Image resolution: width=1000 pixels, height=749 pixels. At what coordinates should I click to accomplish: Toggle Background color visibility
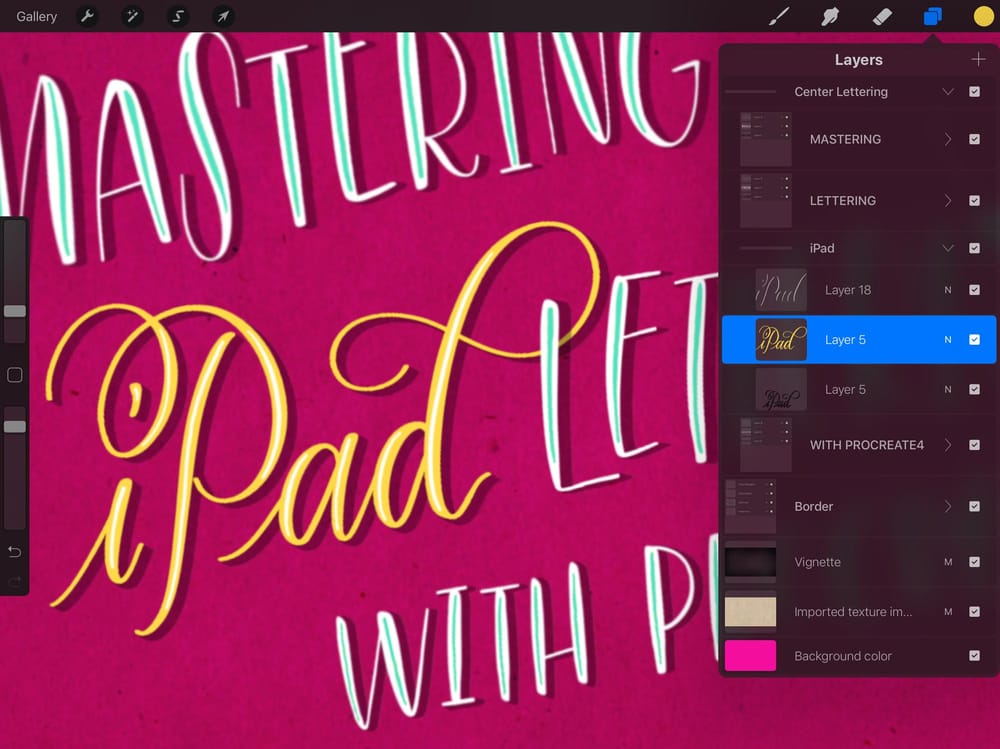[x=974, y=655]
